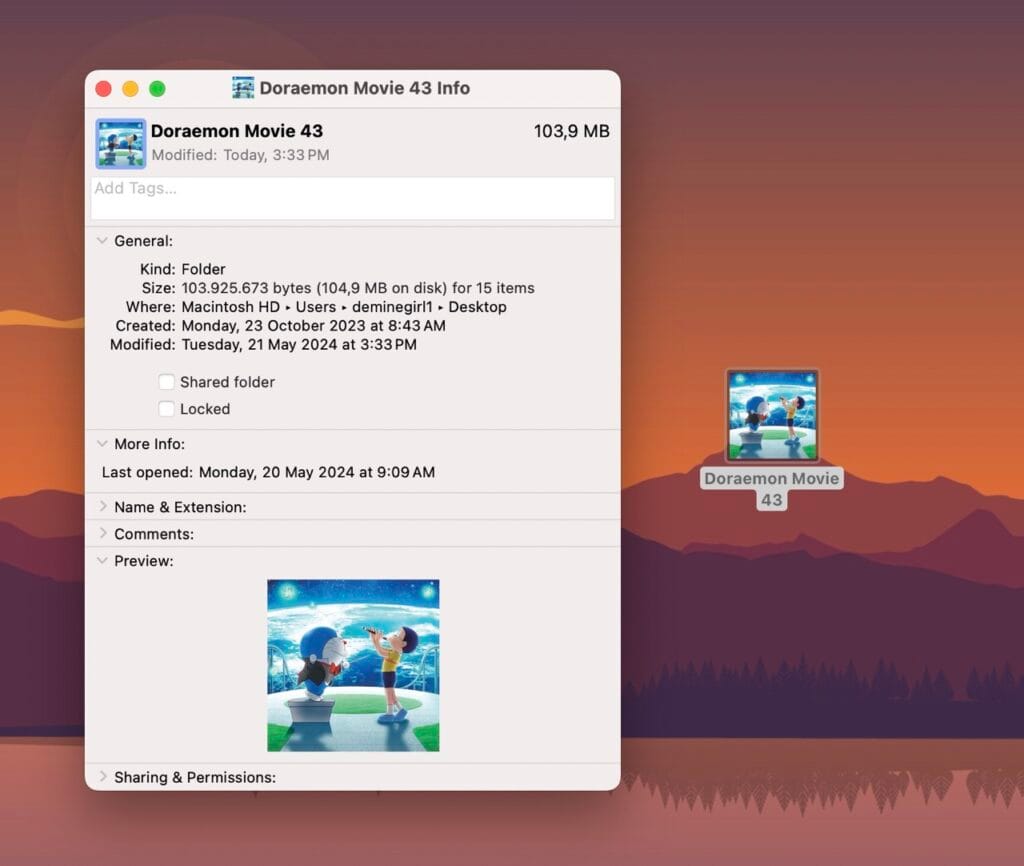This screenshot has height=866, width=1024.
Task: Collapse the General section
Action: click(102, 240)
